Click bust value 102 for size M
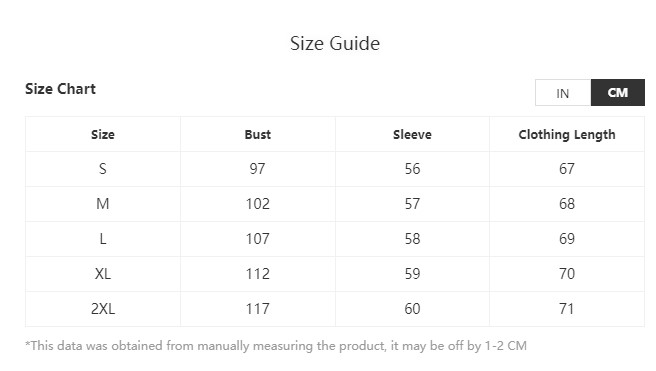This screenshot has height=371, width=656. click(x=258, y=204)
